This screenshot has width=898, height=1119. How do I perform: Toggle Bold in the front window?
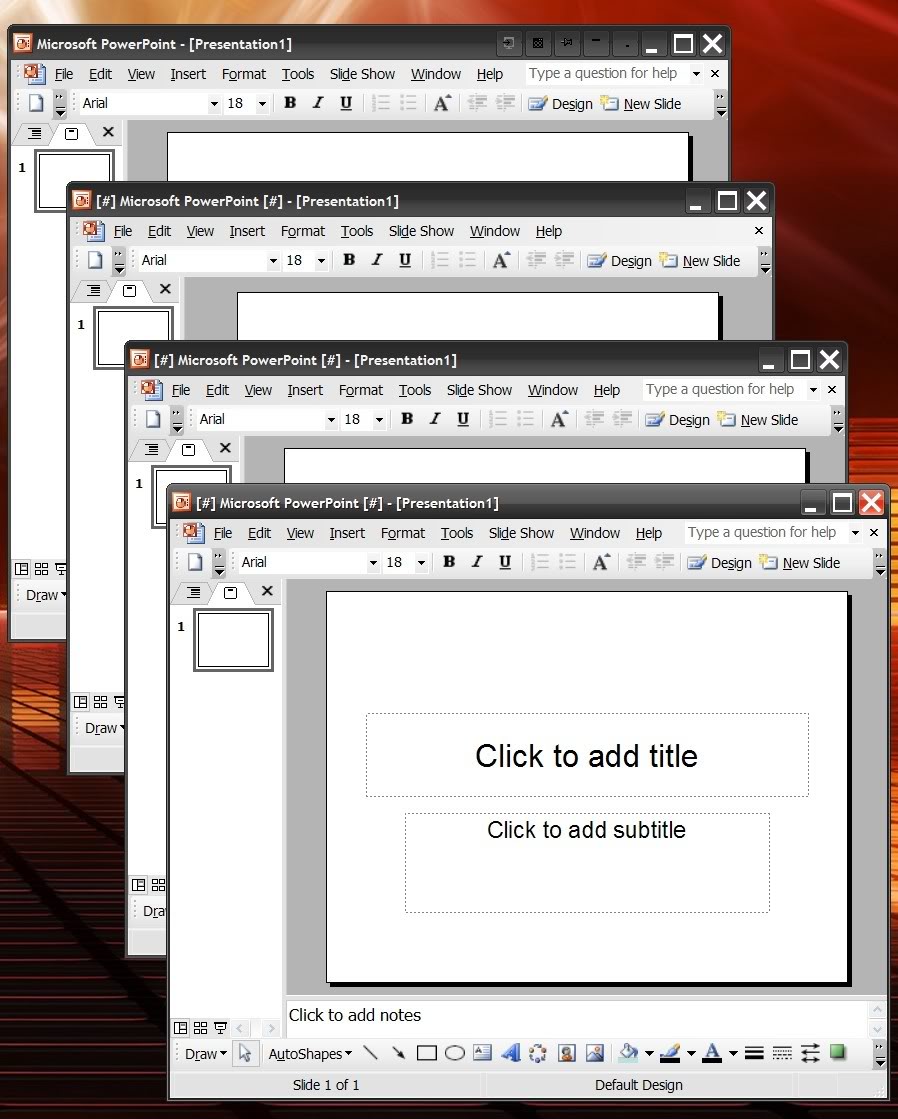(x=449, y=562)
